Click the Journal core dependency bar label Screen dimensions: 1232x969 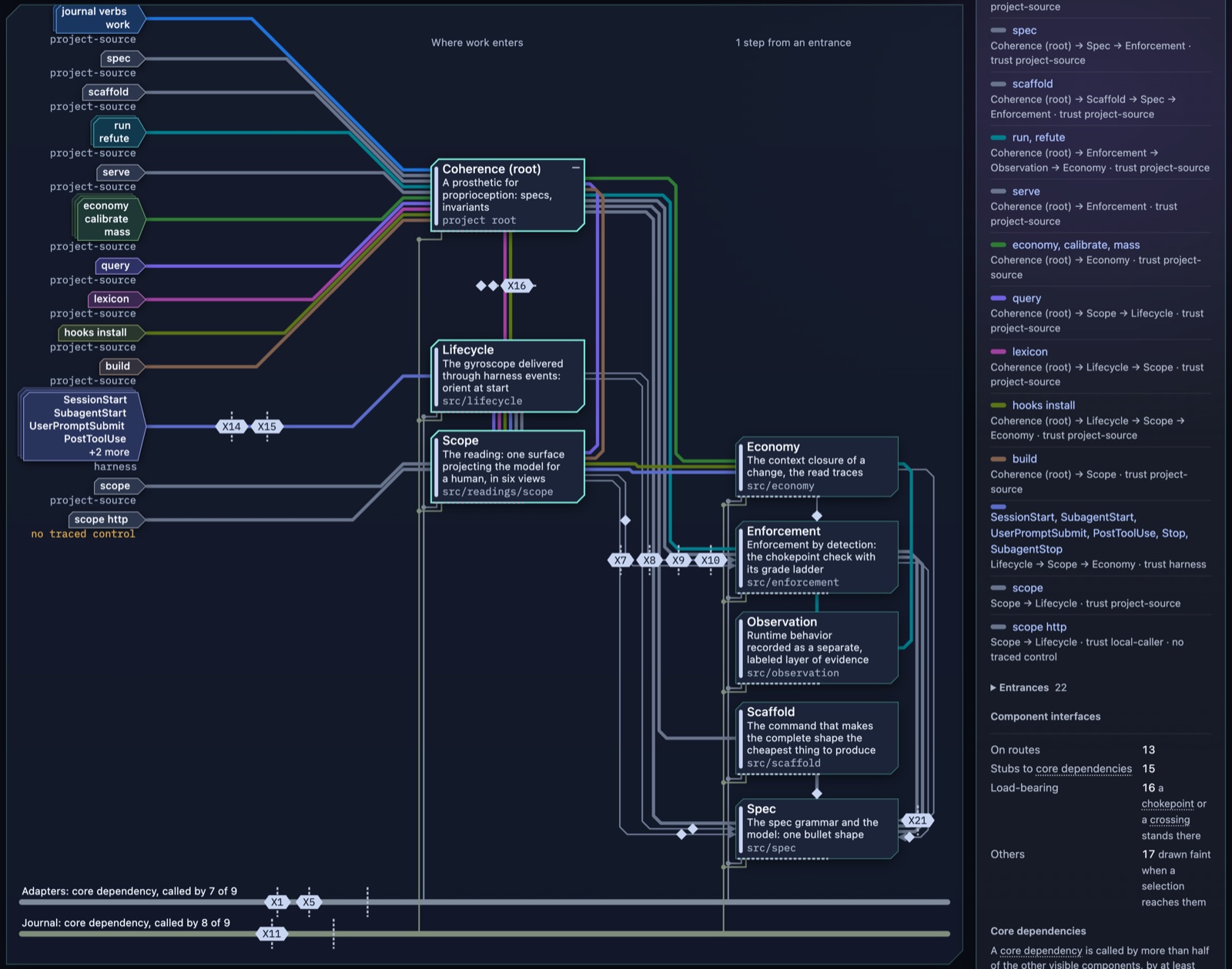pyautogui.click(x=126, y=923)
